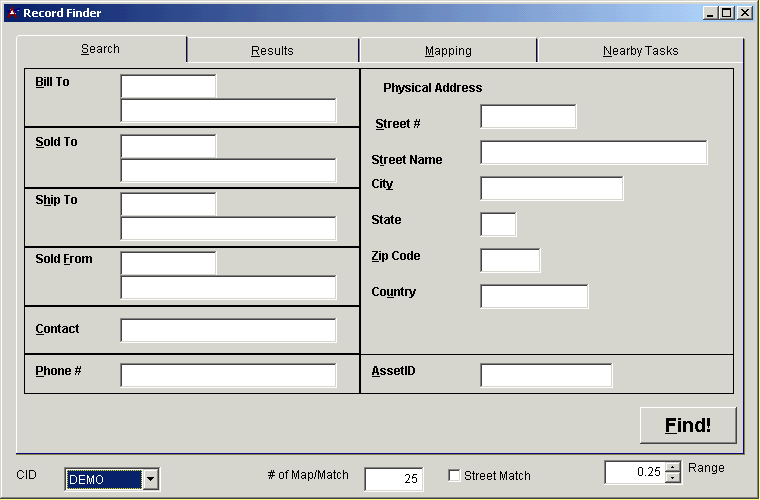Focus the State input box

point(498,225)
